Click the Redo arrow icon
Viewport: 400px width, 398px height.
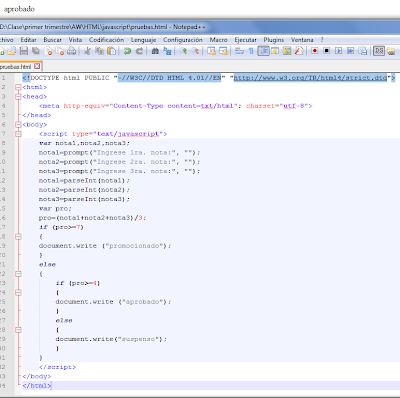140,51
